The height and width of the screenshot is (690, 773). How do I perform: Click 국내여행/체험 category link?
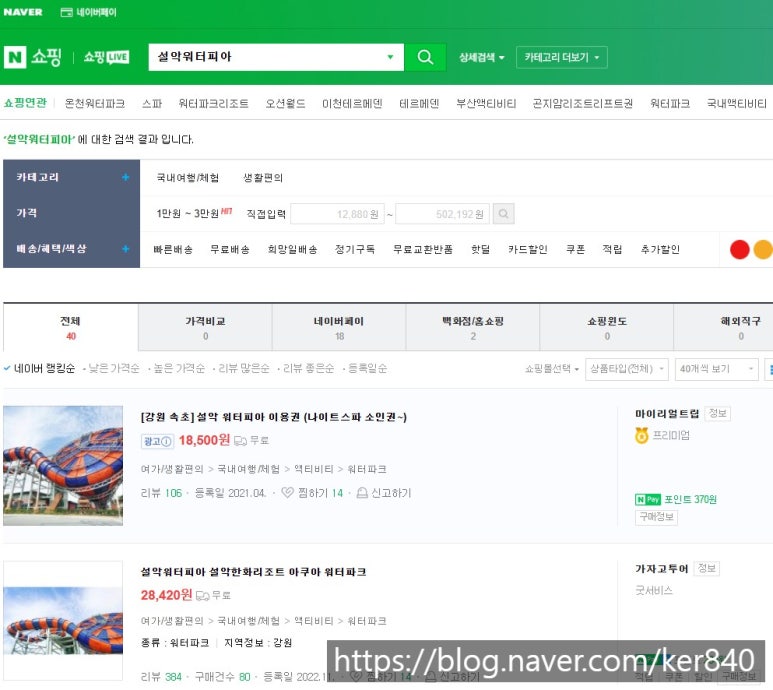click(x=188, y=178)
